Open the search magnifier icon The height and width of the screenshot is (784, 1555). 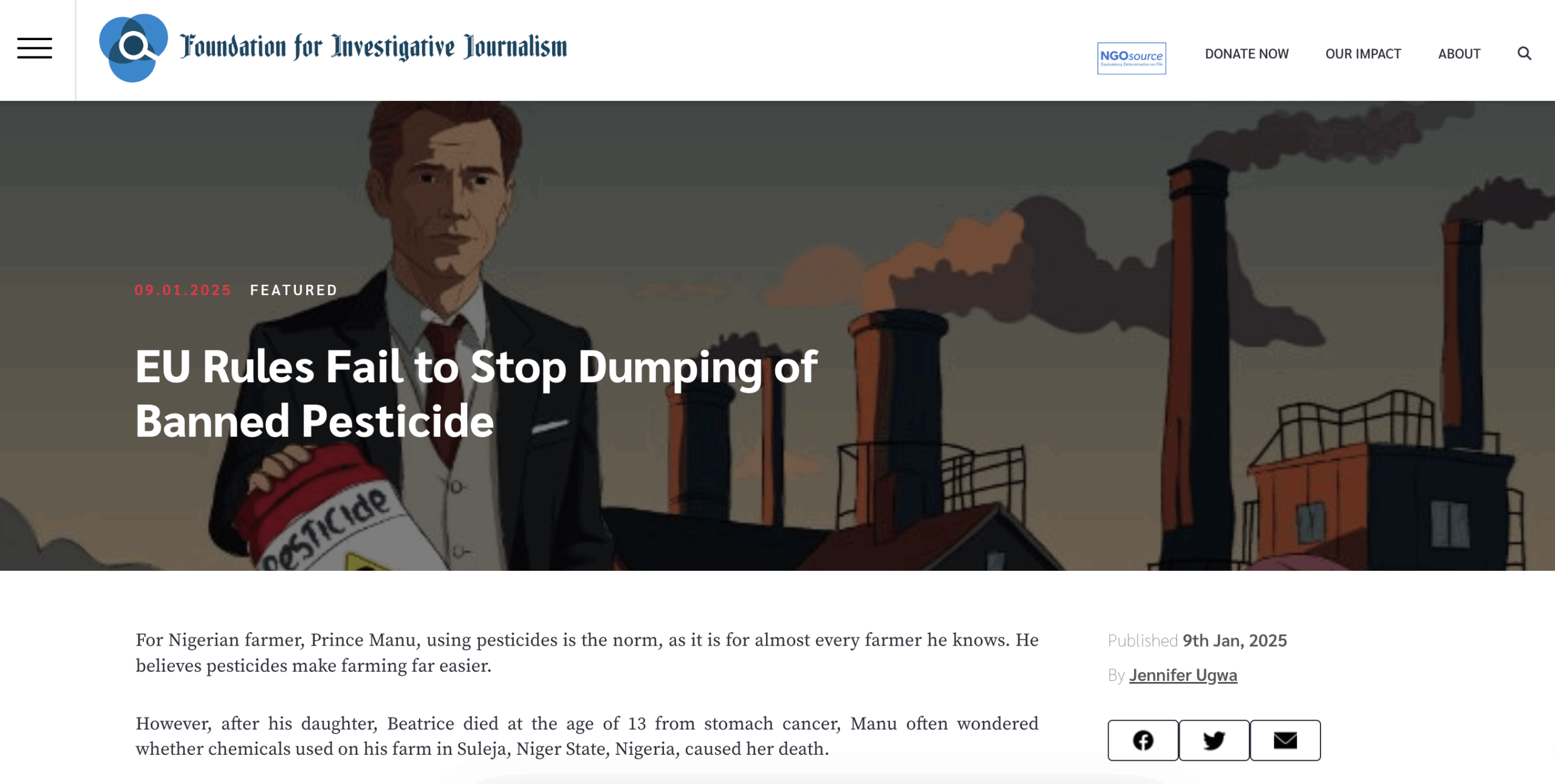point(1524,53)
